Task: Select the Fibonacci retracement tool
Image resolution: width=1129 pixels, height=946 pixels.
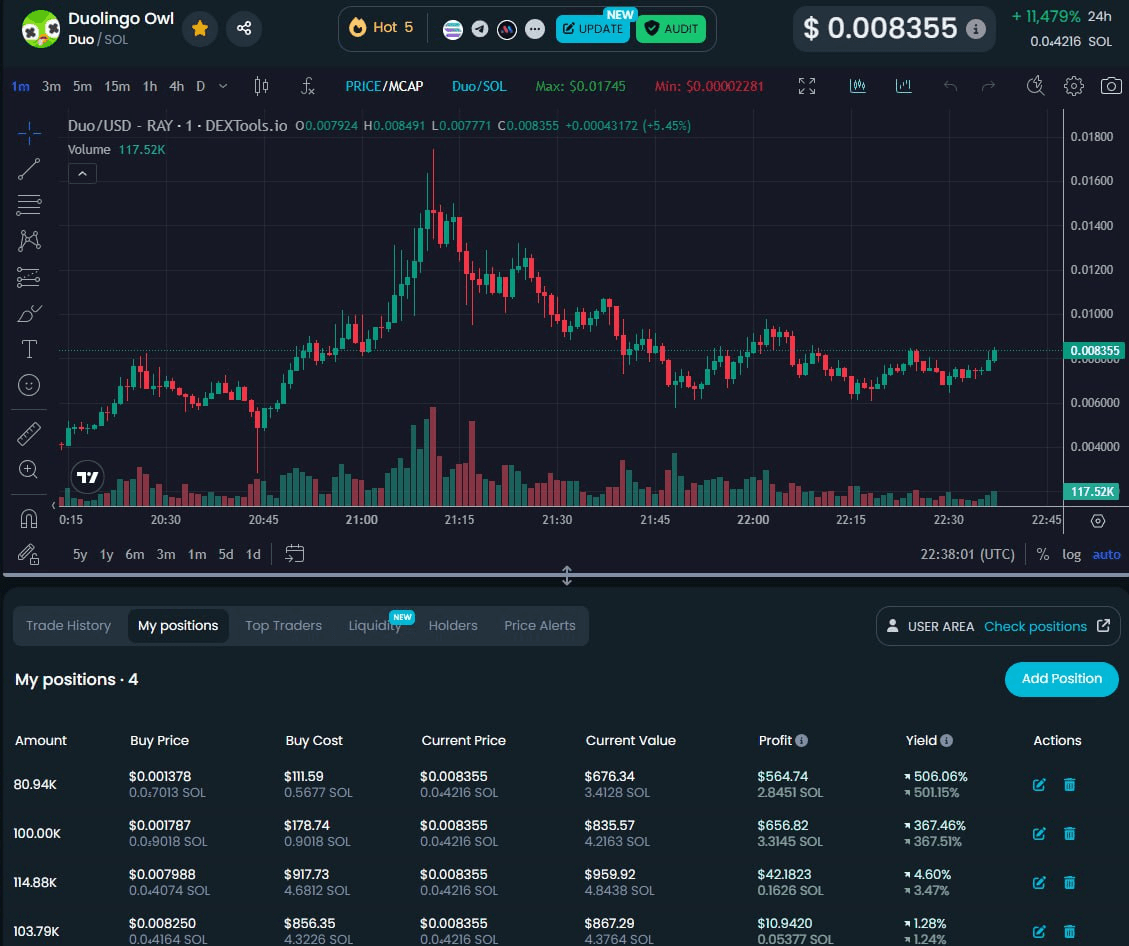Action: click(29, 205)
